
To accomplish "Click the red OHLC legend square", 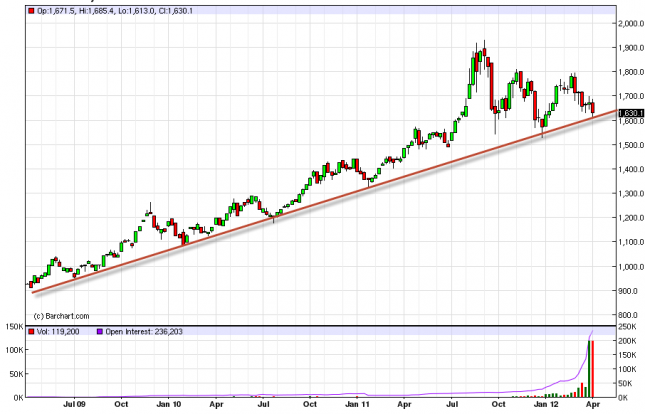I will 31,11.
